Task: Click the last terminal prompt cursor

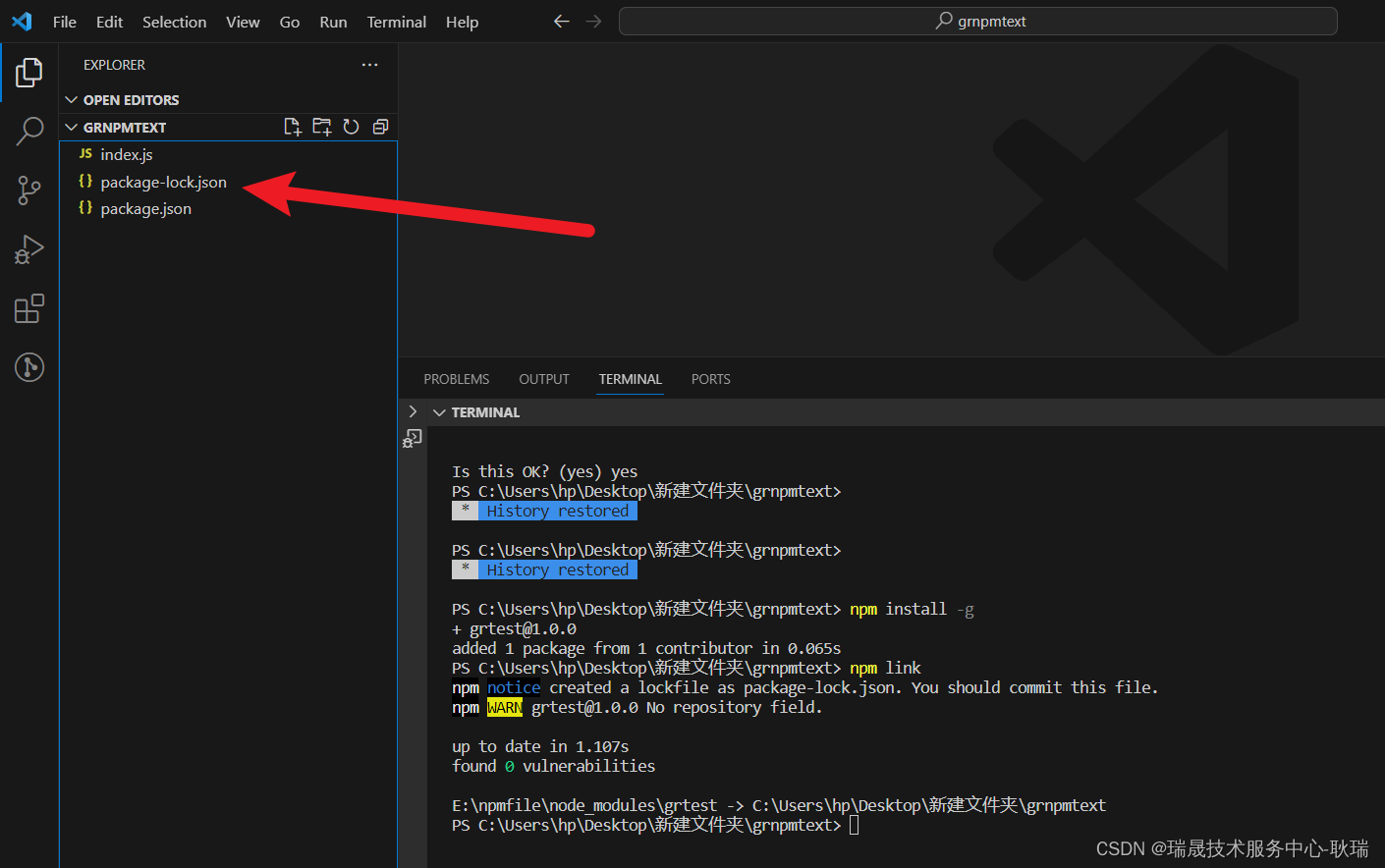Action: 854,825
